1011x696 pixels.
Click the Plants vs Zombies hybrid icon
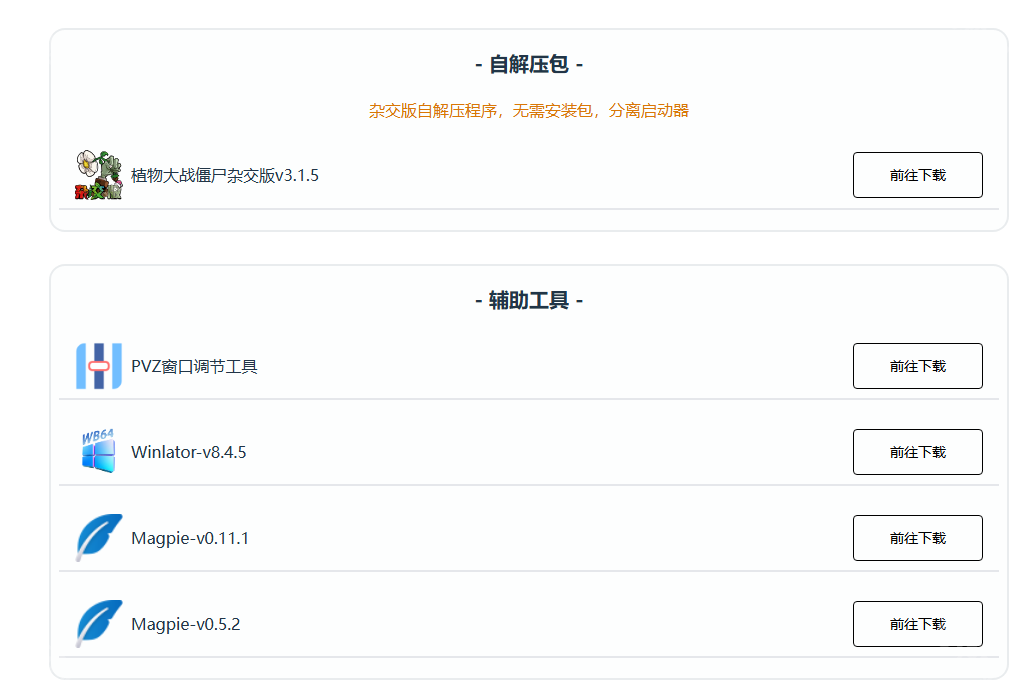(98, 175)
